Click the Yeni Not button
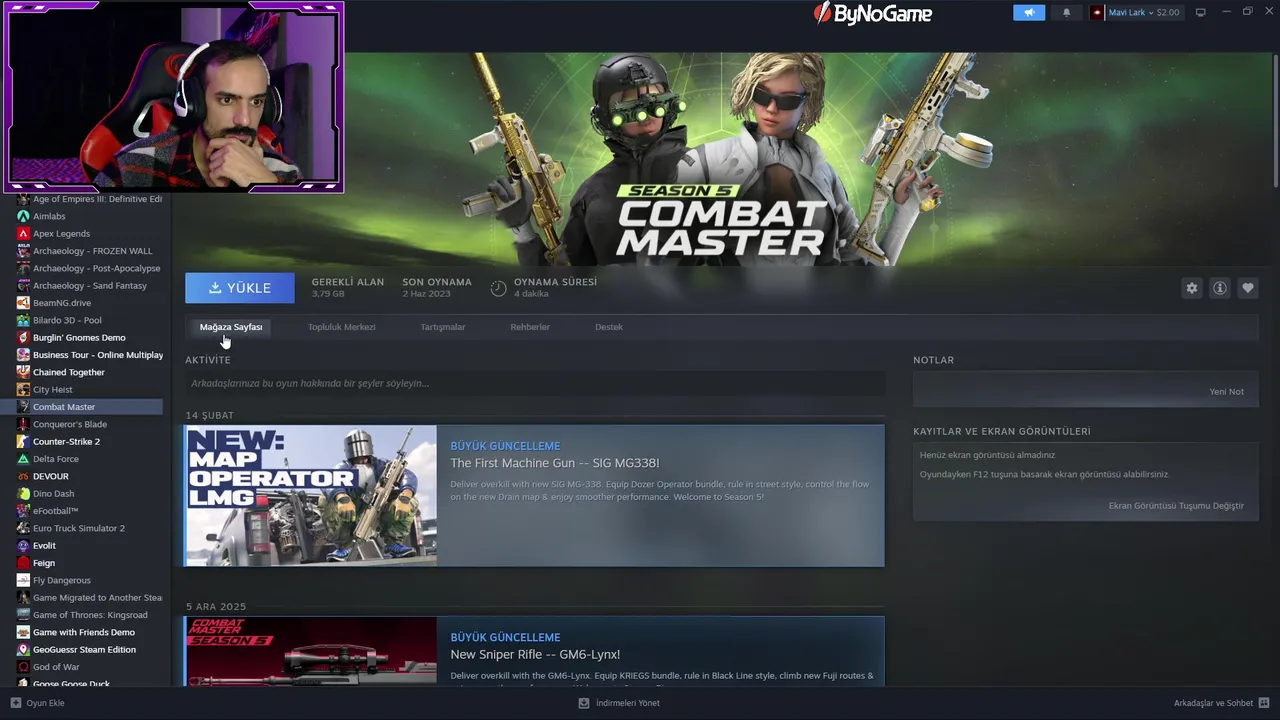 coord(1226,391)
